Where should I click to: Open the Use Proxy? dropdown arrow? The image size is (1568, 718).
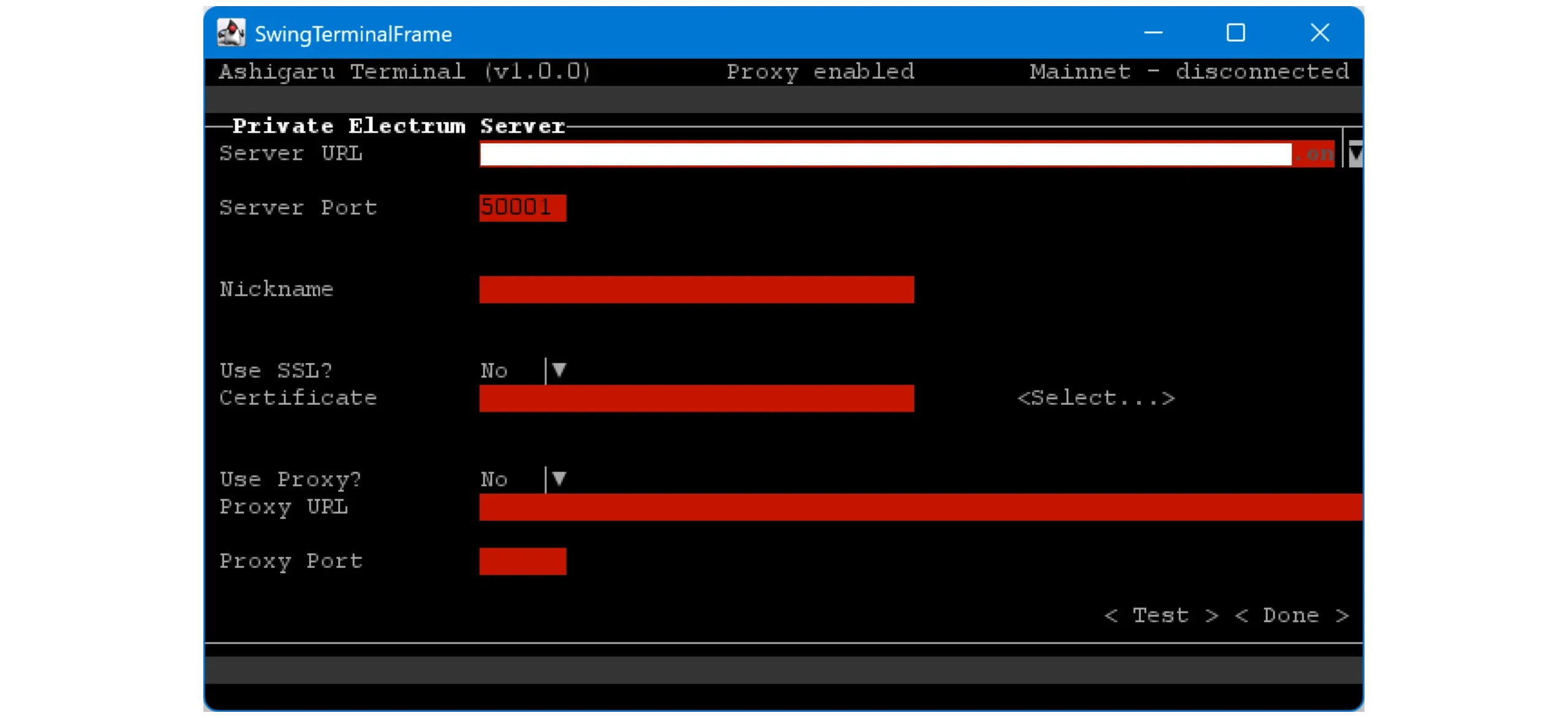point(558,479)
